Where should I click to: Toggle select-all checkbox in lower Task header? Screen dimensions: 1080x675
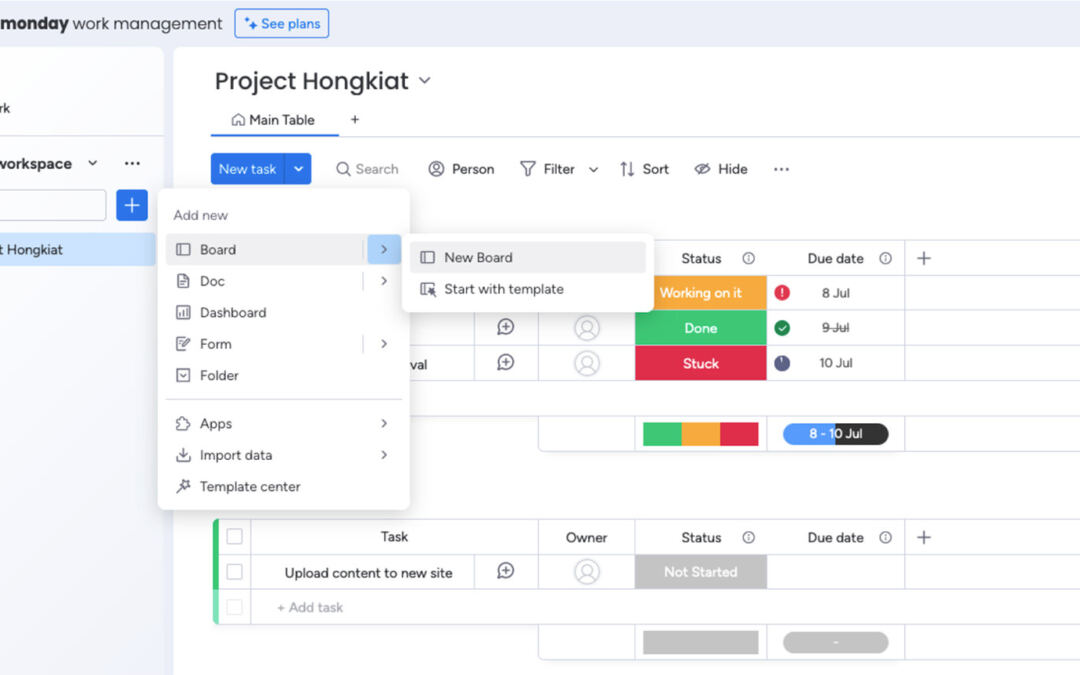click(x=234, y=537)
